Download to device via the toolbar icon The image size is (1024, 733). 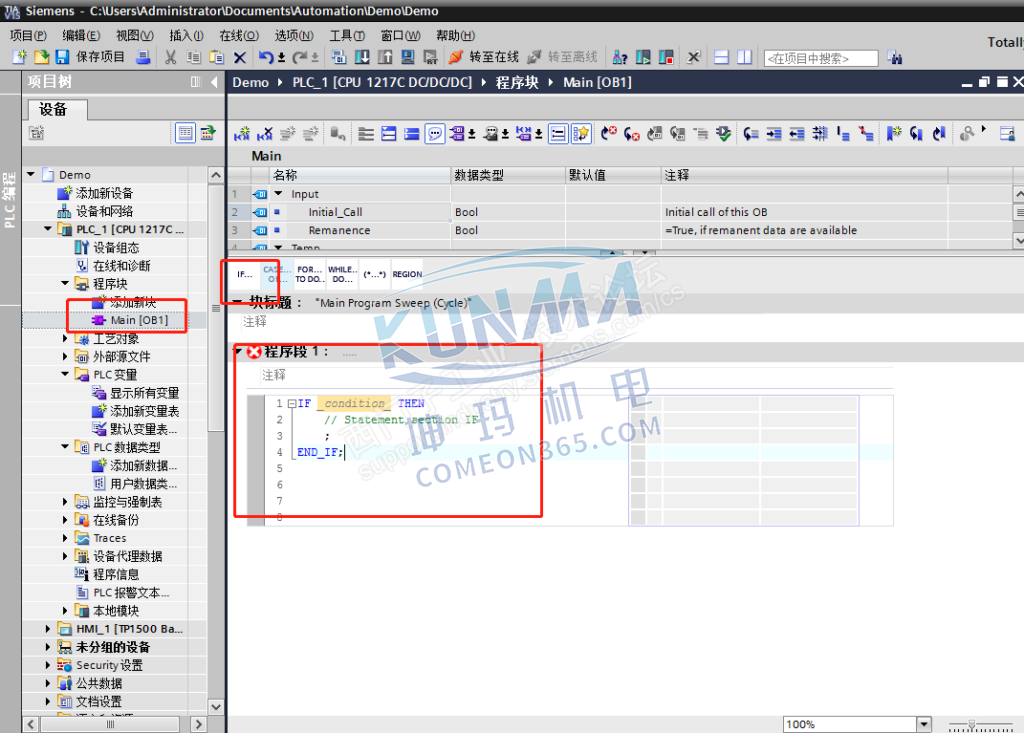(x=362, y=57)
